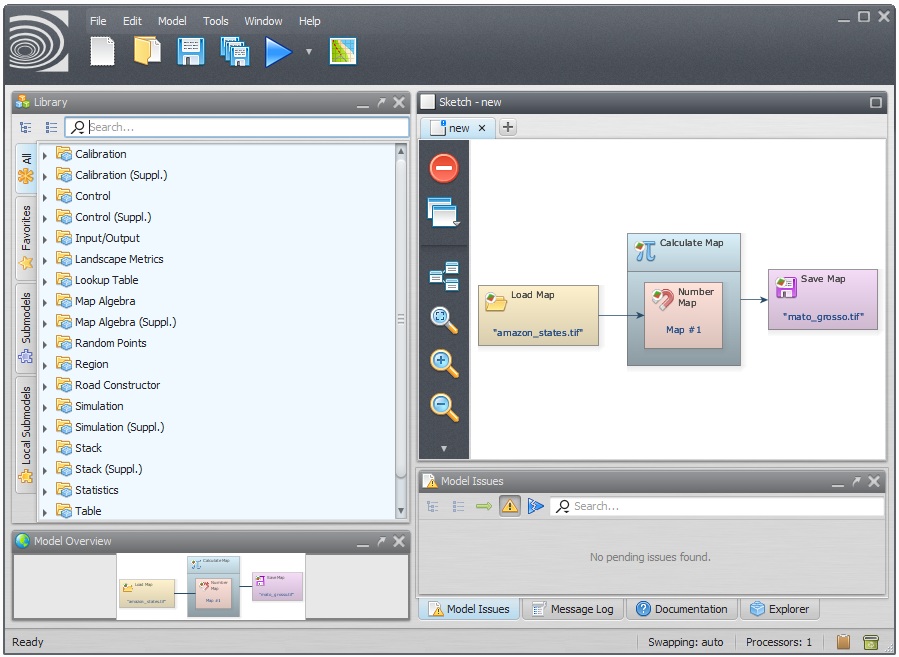Screen dimensions: 899x657
Task: Select the Save Map functor node
Action: pyautogui.click(x=822, y=298)
